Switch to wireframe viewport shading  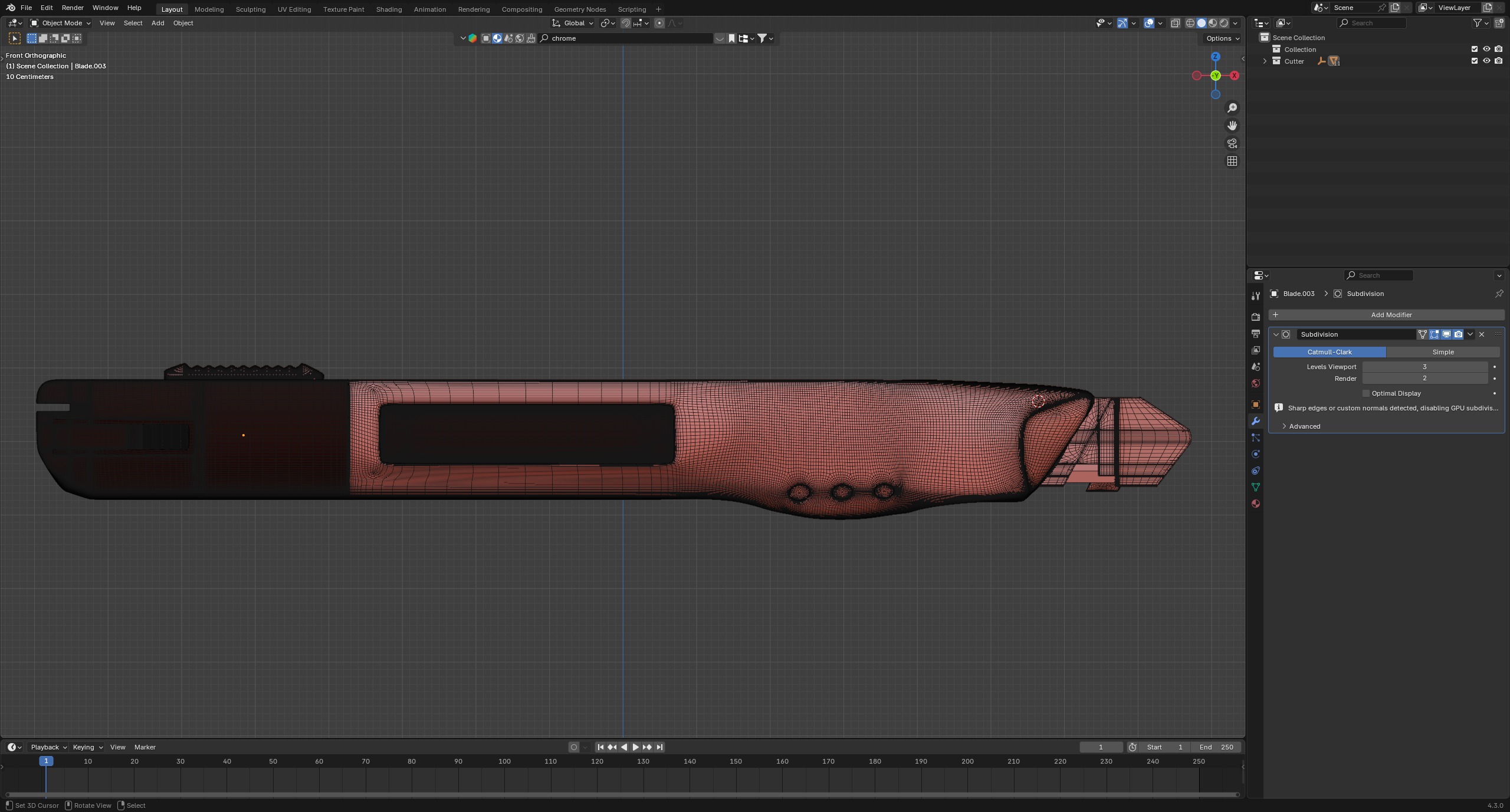point(1190,23)
